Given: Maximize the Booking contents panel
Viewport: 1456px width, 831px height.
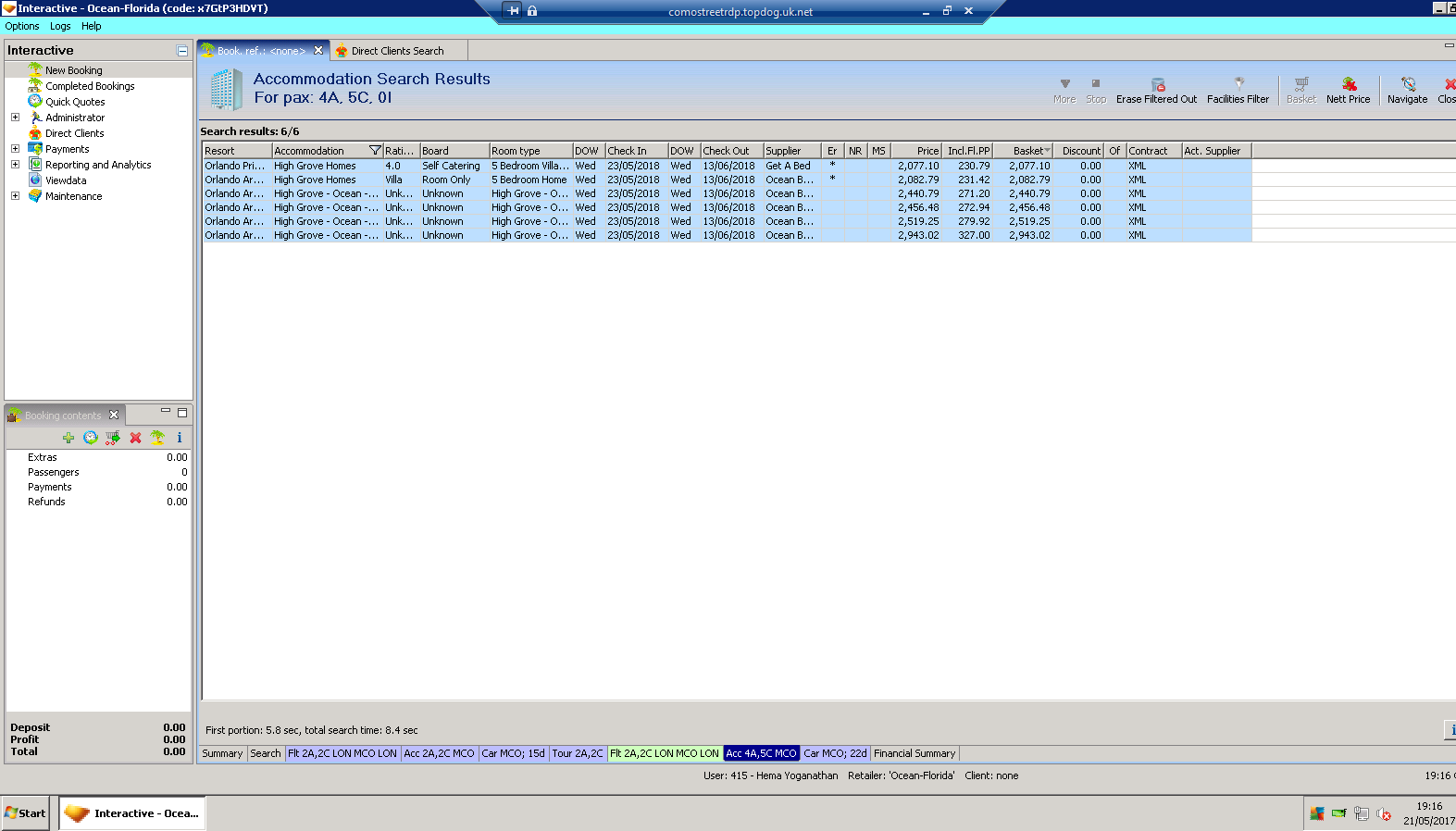Looking at the screenshot, I should tap(182, 413).
